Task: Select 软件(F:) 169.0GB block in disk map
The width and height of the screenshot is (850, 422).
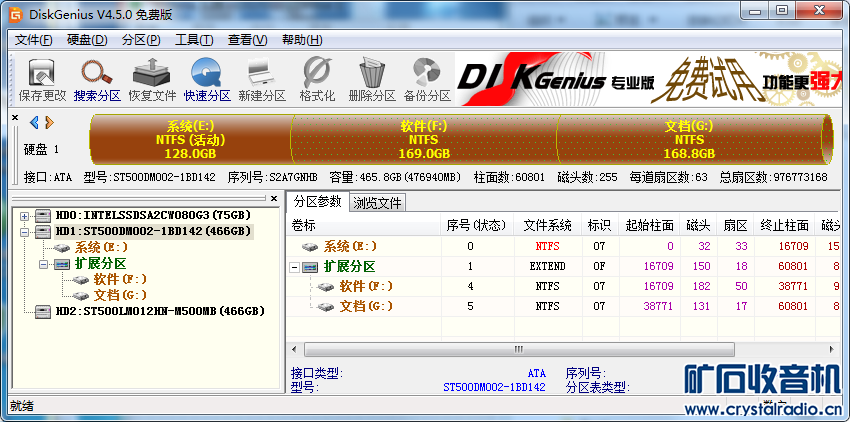Action: tap(424, 139)
